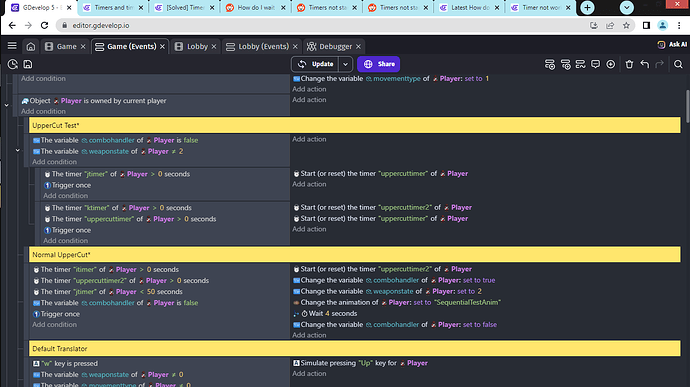Select the movementtype set to 1 action
The height and width of the screenshot is (387, 690).
pos(391,79)
